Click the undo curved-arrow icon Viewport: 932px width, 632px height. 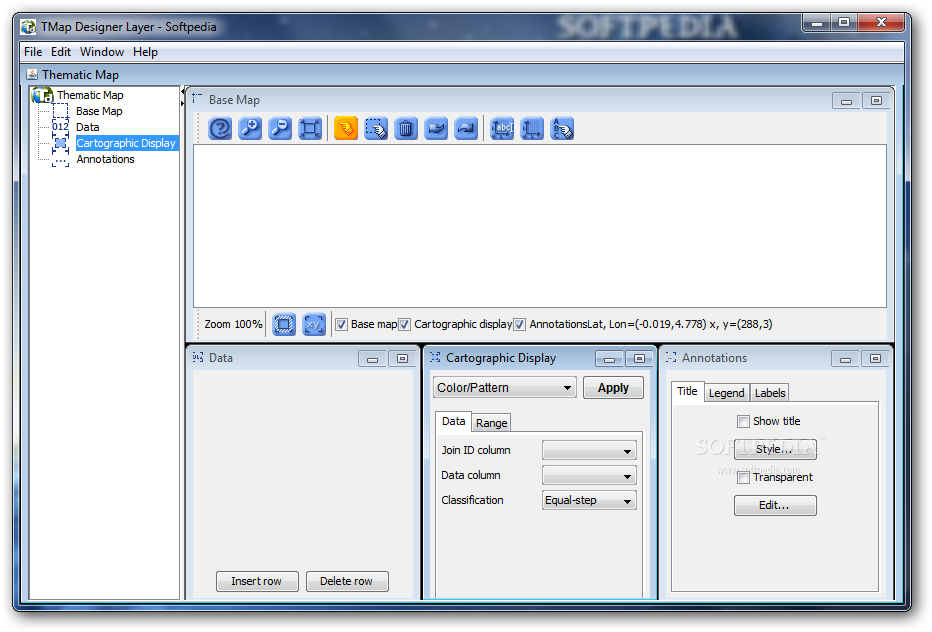pyautogui.click(x=436, y=128)
